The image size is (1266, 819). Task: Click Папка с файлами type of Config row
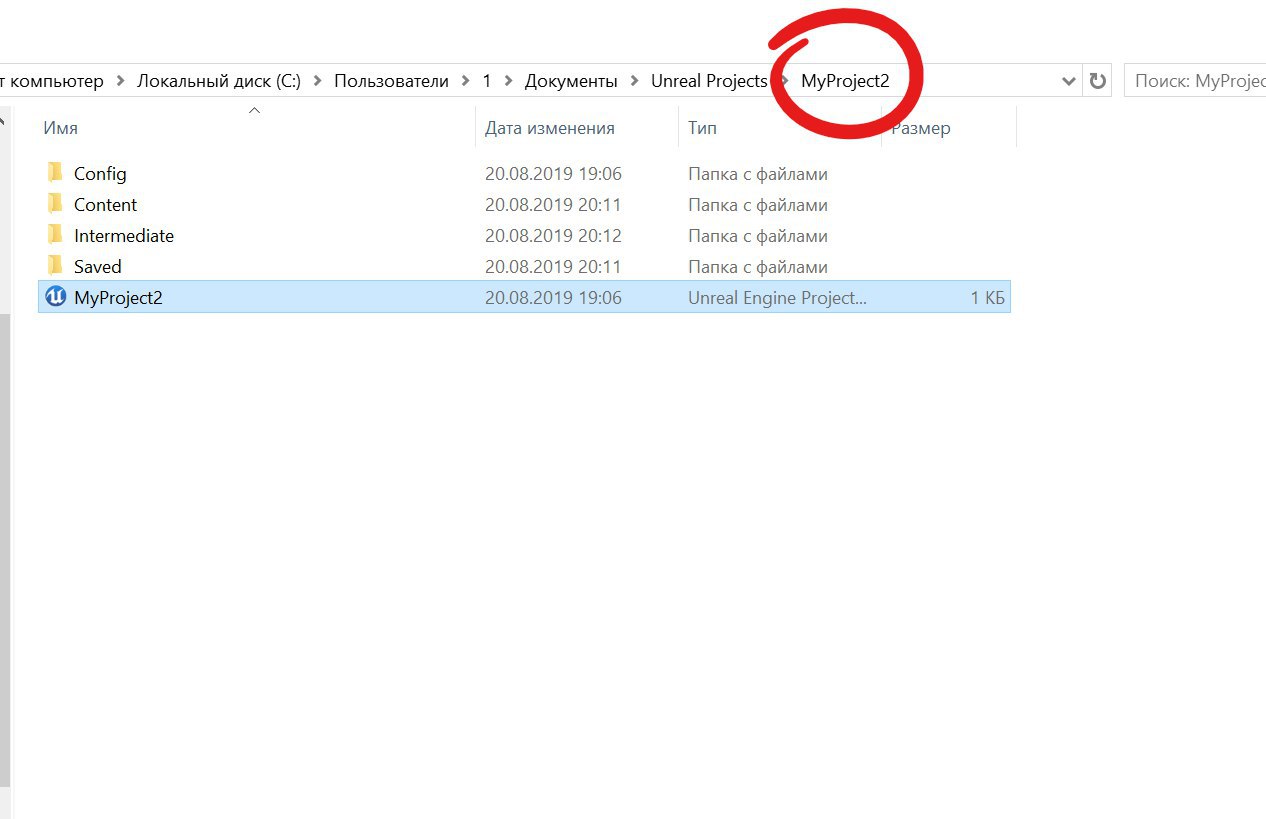758,174
